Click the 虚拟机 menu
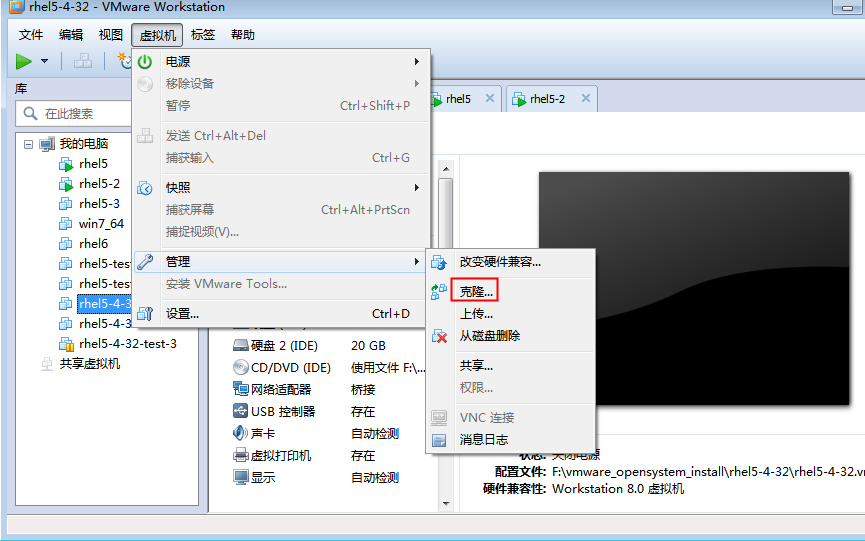The width and height of the screenshot is (865, 541). pos(157,35)
